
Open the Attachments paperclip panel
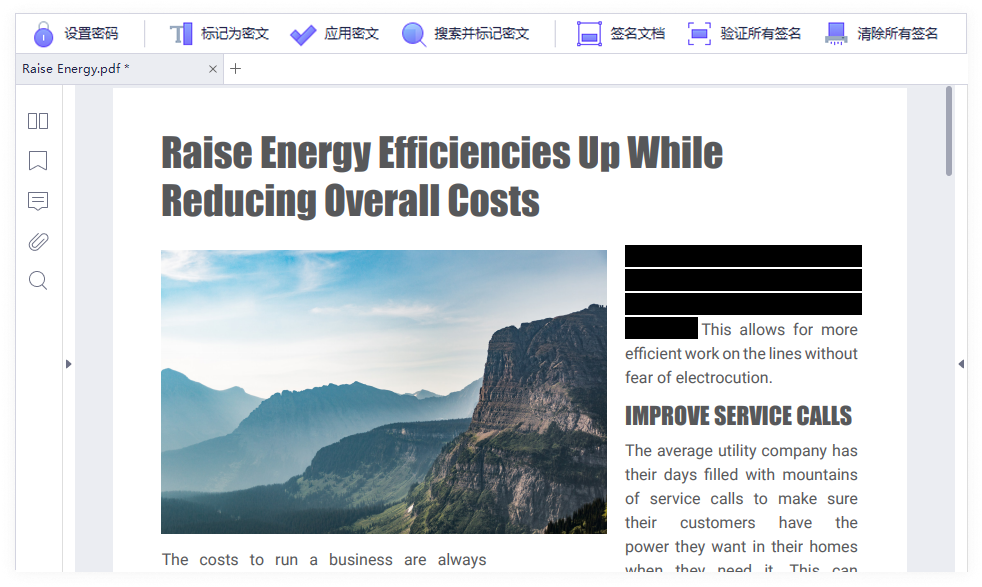tap(38, 241)
